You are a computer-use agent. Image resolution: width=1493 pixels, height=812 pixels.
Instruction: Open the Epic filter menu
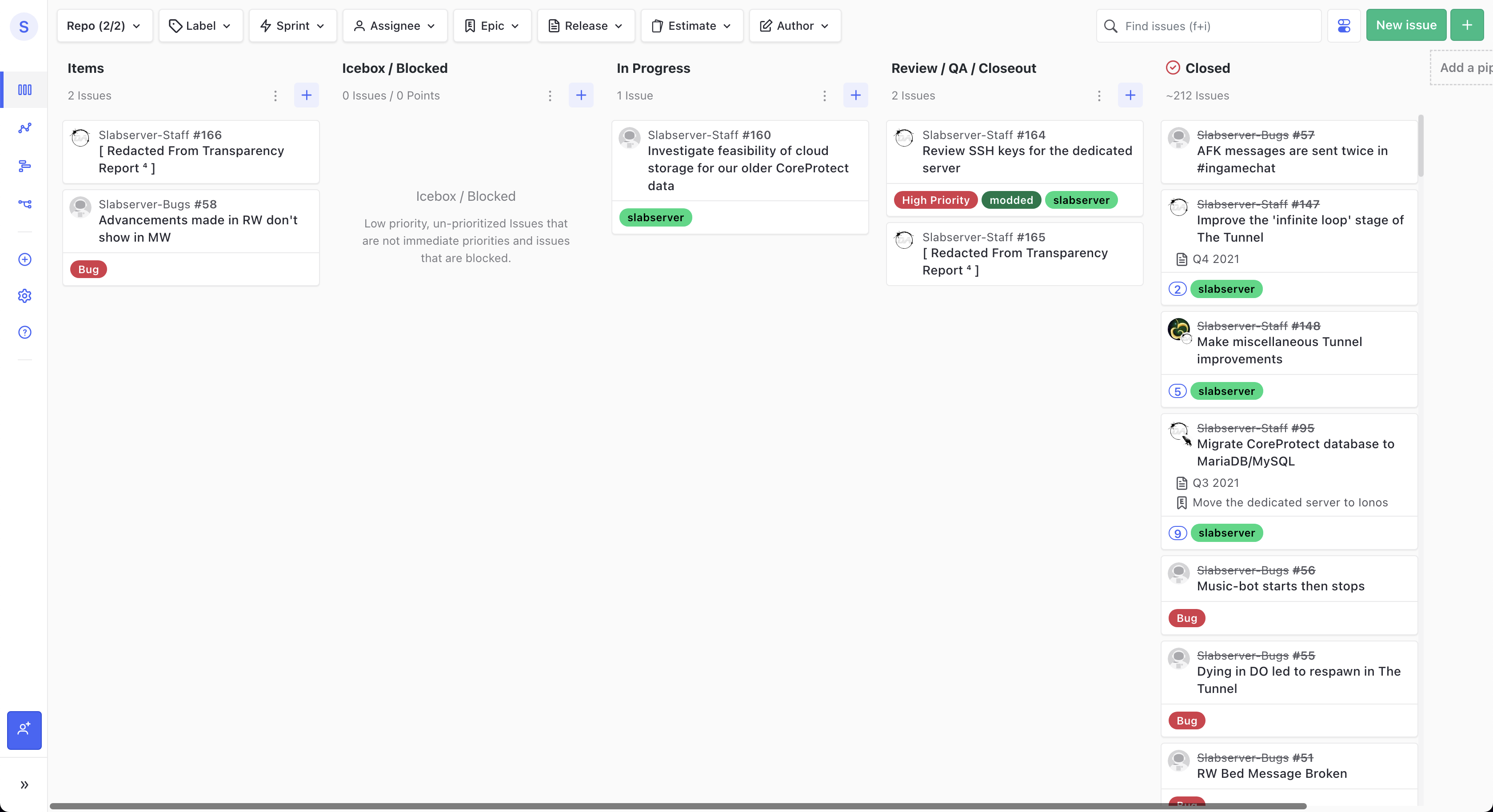pos(492,26)
